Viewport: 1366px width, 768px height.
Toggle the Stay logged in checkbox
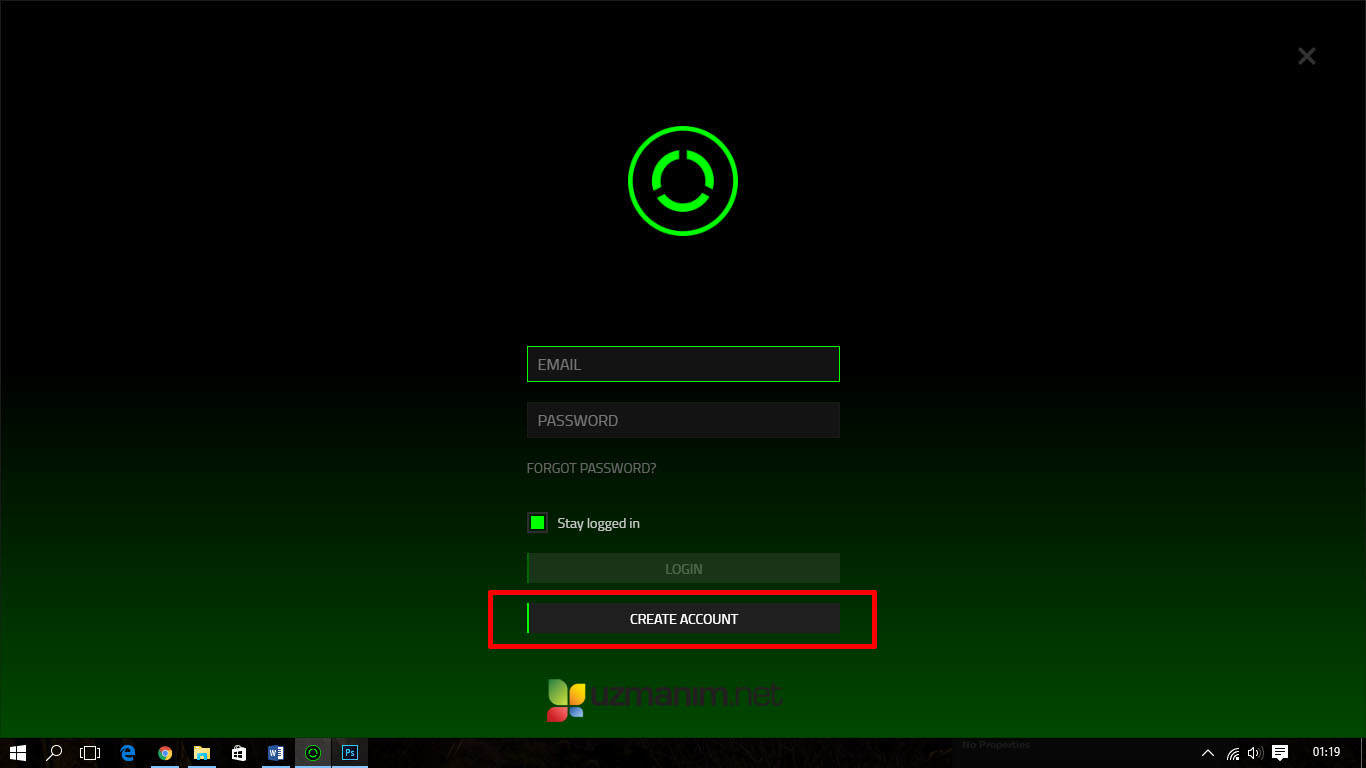[x=538, y=523]
